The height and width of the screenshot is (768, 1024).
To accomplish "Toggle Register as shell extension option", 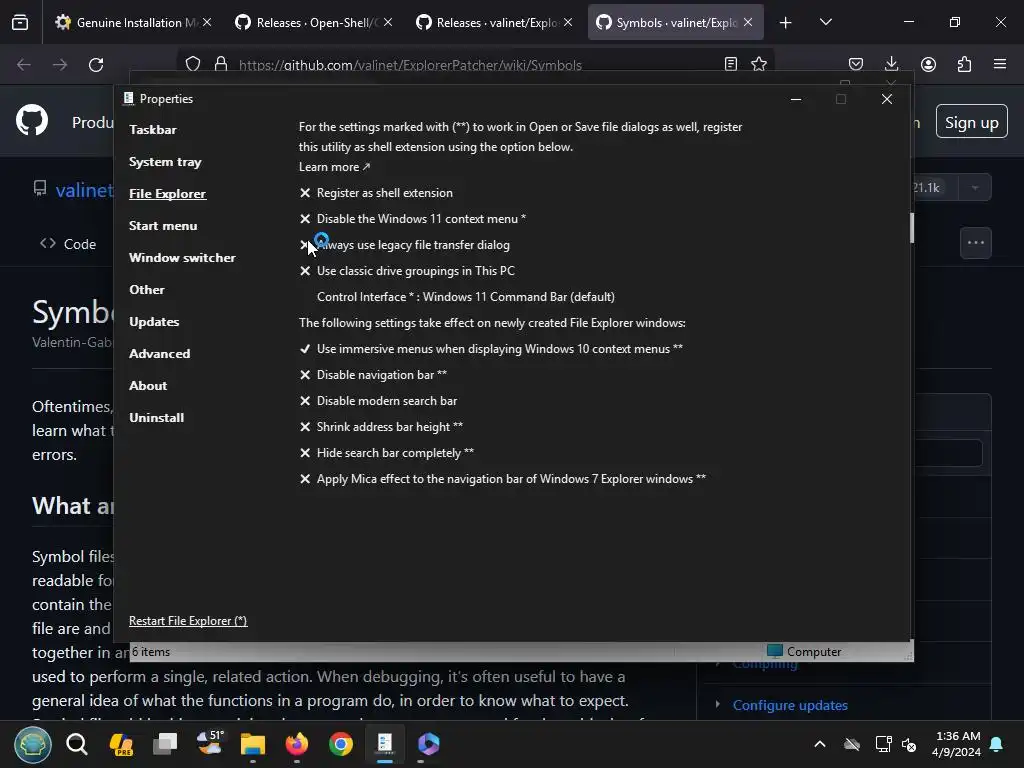I will pos(376,193).
